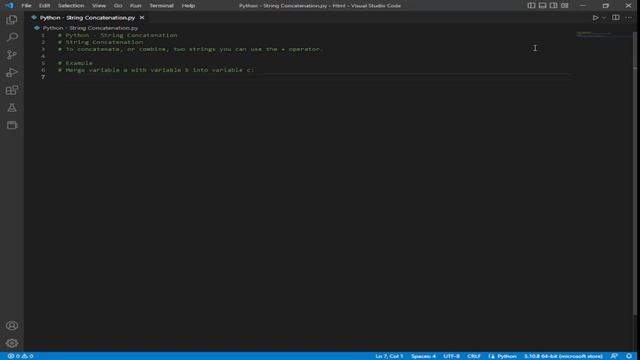Click the code minimap preview
This screenshot has height=360, width=640.
click(x=603, y=35)
